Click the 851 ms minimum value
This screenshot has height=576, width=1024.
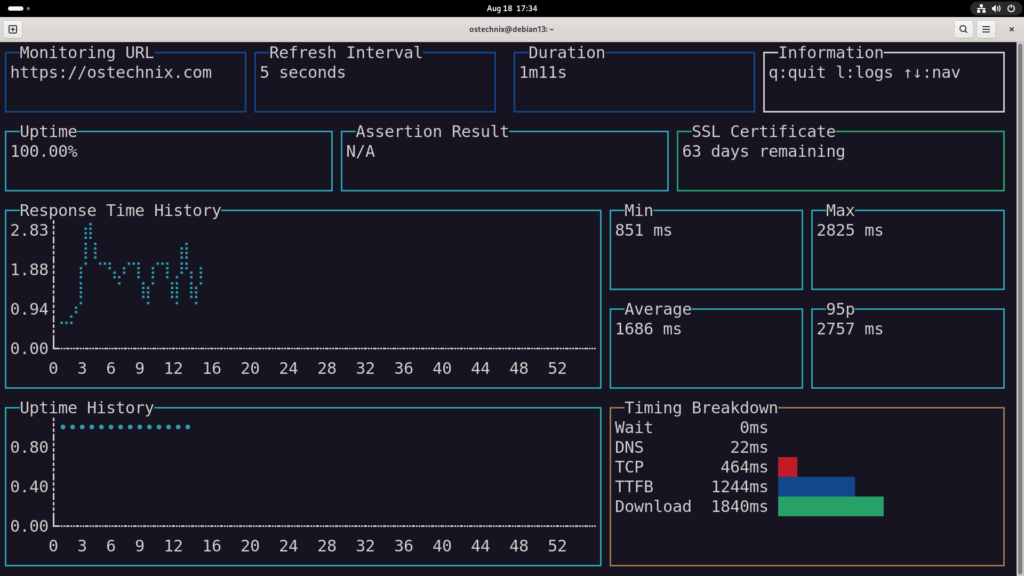coord(643,231)
